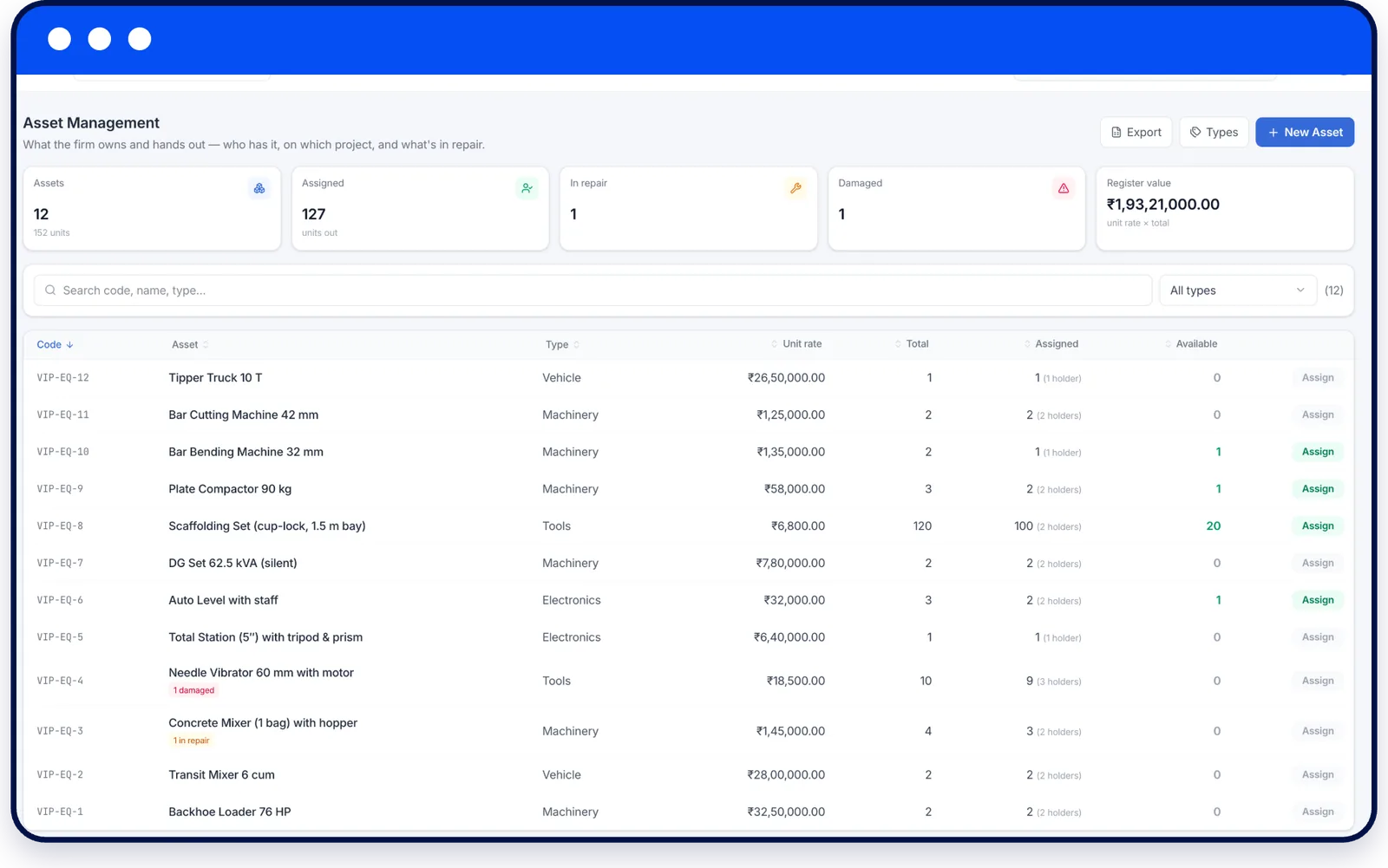Click the ₹28,00,000.00 unit rate value
Screen dimensions: 1388x868
click(786, 775)
